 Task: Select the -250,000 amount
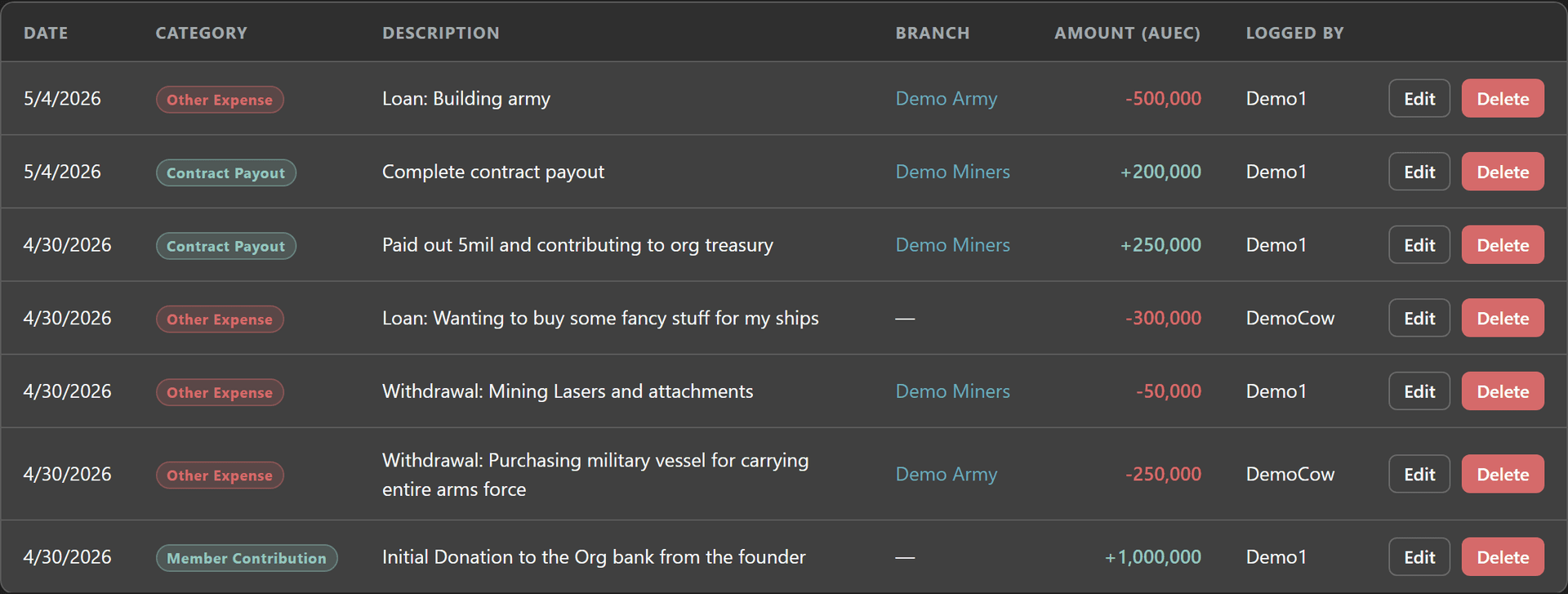click(x=1163, y=474)
